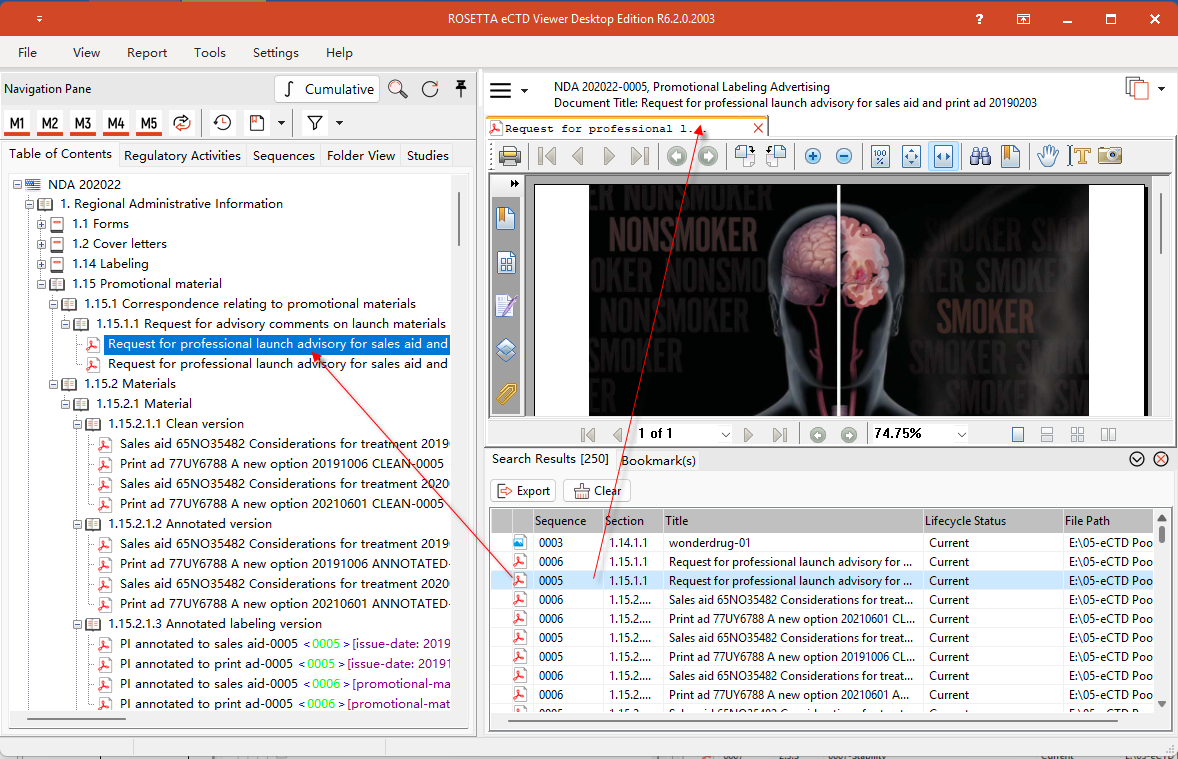This screenshot has width=1178, height=759.
Task: Click the Clear button in Search Results
Action: coord(597,491)
